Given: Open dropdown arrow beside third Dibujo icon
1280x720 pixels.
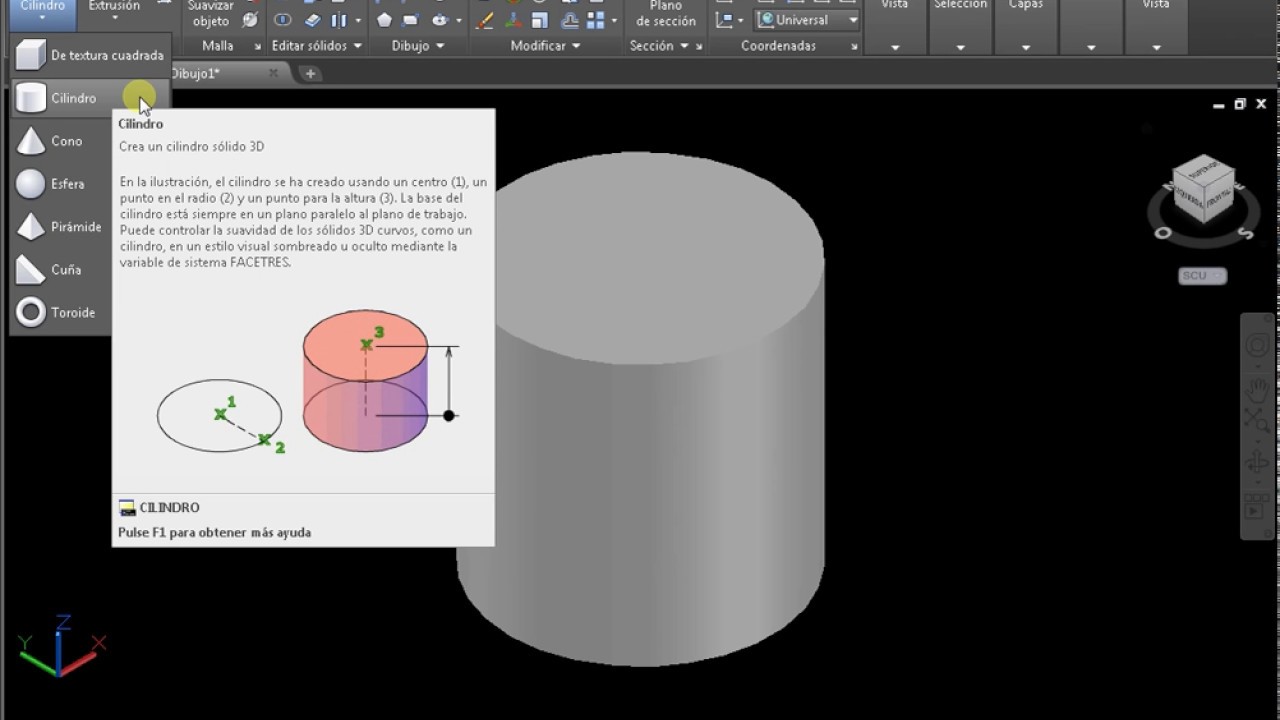Looking at the screenshot, I should (x=459, y=20).
